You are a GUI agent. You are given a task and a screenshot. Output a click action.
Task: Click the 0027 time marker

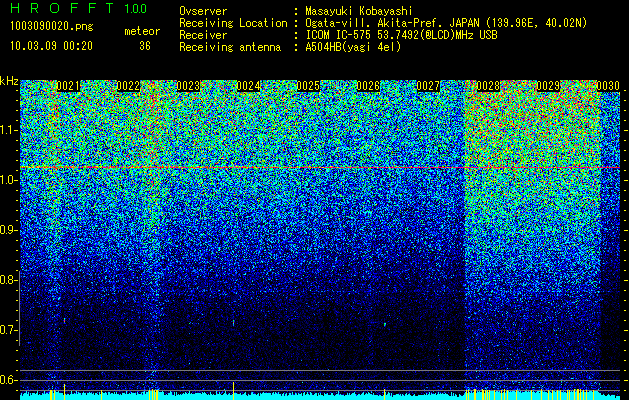pyautogui.click(x=428, y=86)
